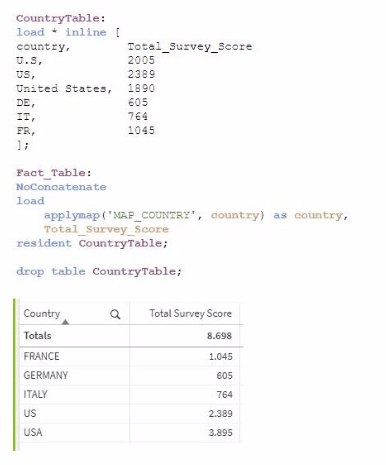
Task: Click the 1.045 score for FRANCE
Action: coord(220,357)
